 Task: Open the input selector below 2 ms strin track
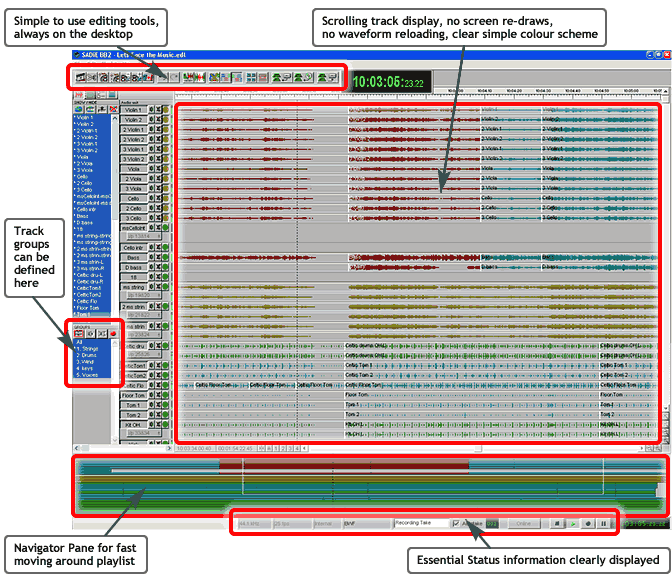[x=144, y=315]
